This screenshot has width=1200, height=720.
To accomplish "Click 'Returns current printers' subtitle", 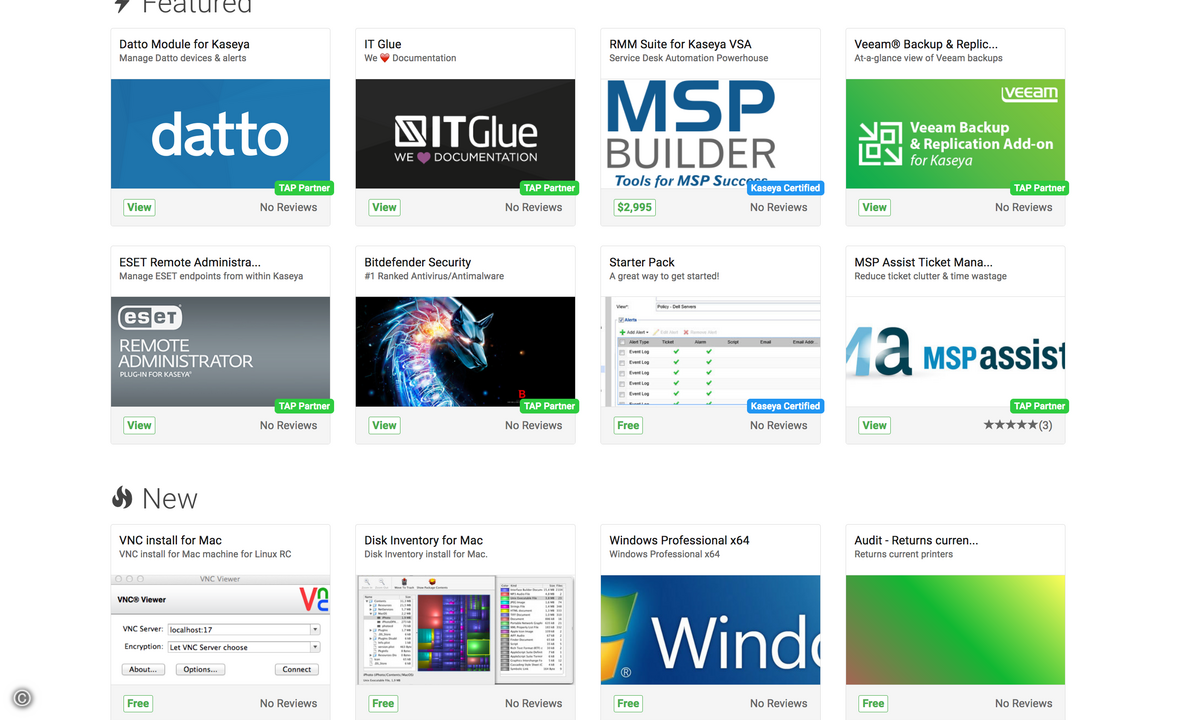I will pos(904,554).
